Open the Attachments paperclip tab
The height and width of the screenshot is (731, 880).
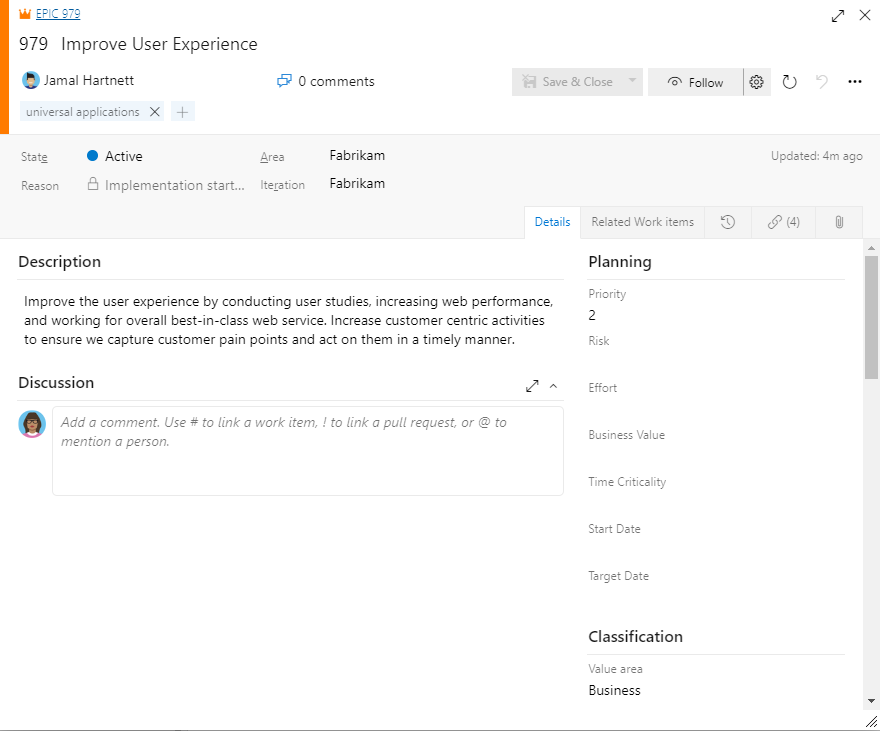pos(839,222)
